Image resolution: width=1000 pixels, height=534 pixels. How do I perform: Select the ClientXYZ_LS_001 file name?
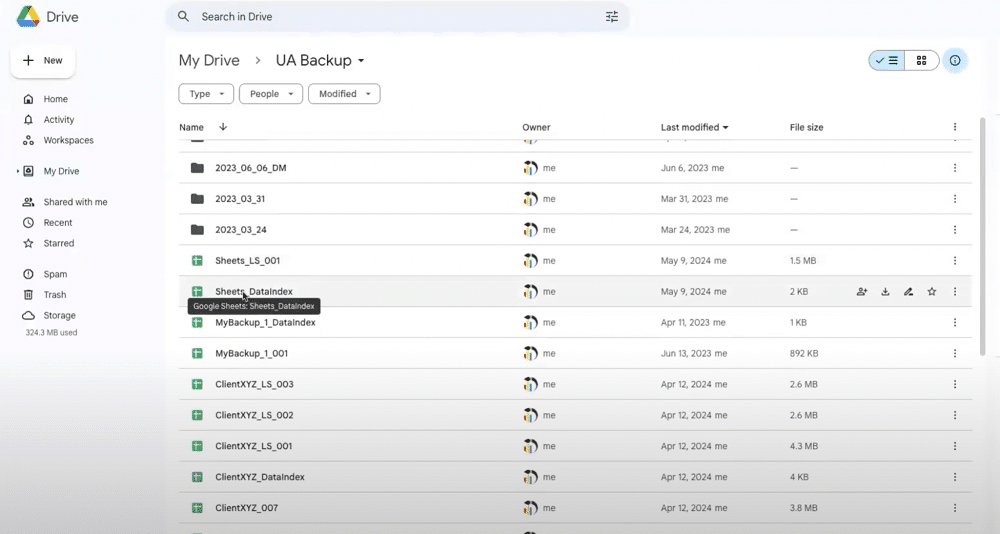(254, 446)
